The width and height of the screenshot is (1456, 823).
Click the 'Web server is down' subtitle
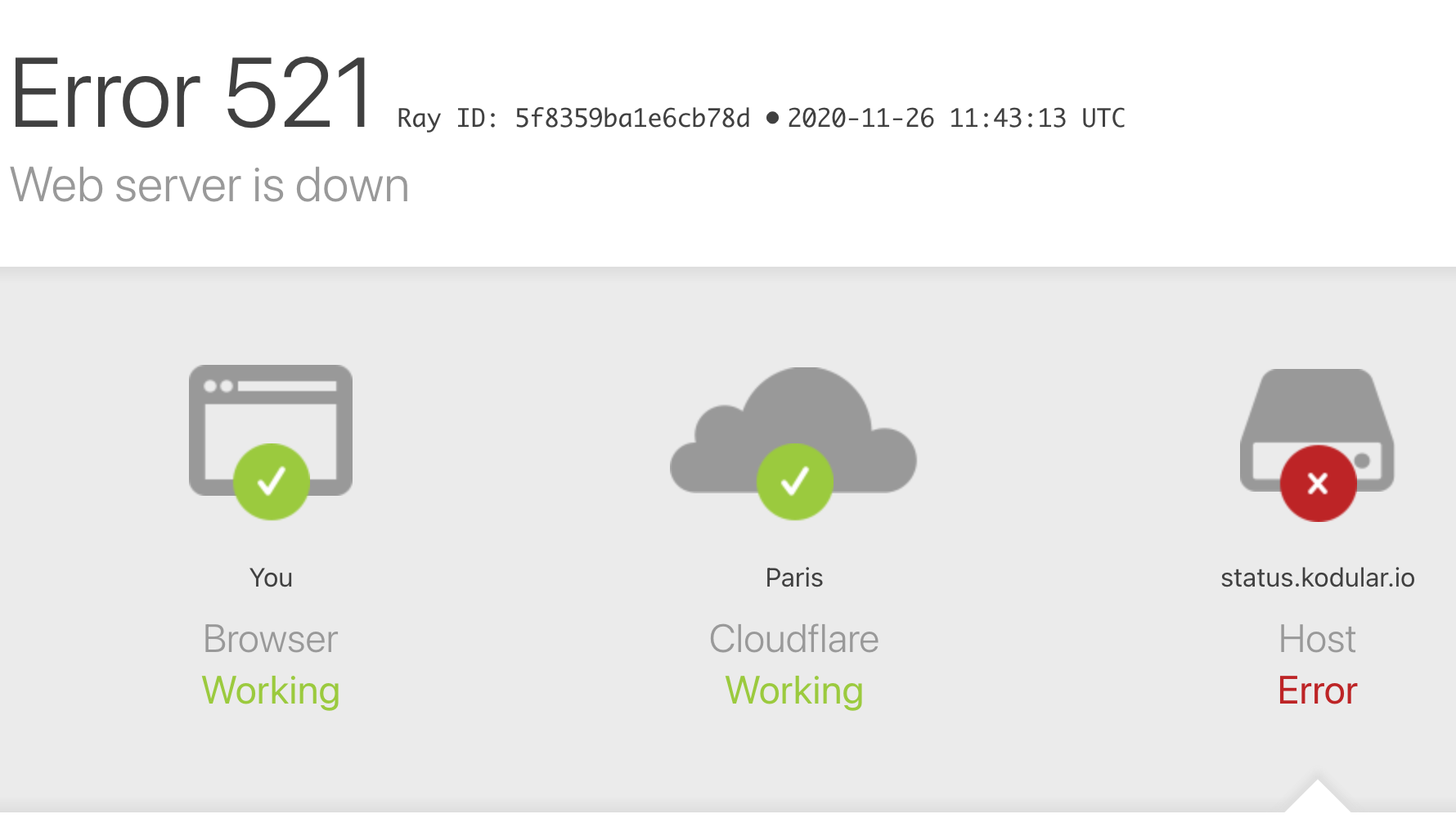(x=209, y=185)
